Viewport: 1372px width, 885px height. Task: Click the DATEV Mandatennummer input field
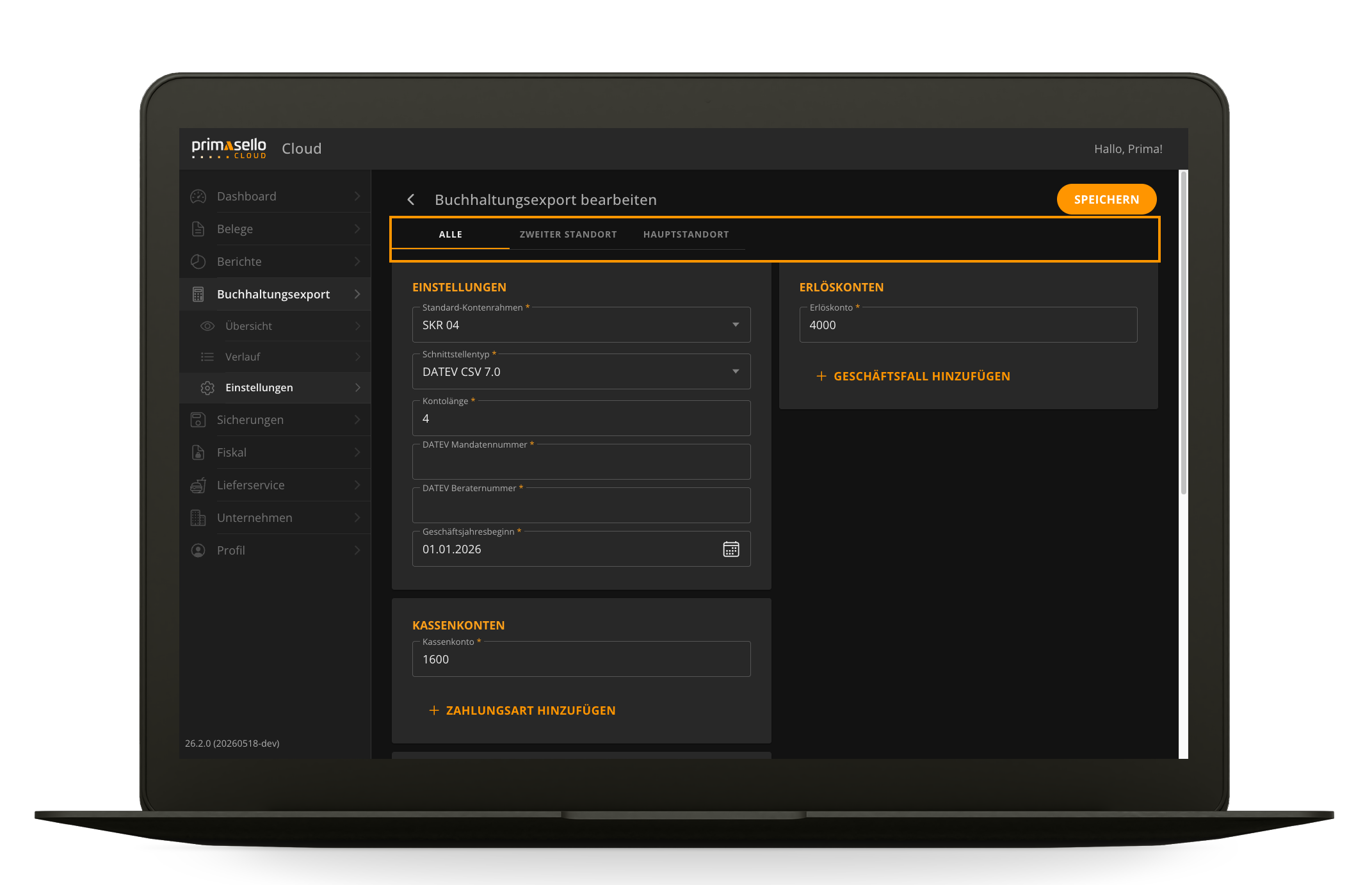click(x=581, y=462)
